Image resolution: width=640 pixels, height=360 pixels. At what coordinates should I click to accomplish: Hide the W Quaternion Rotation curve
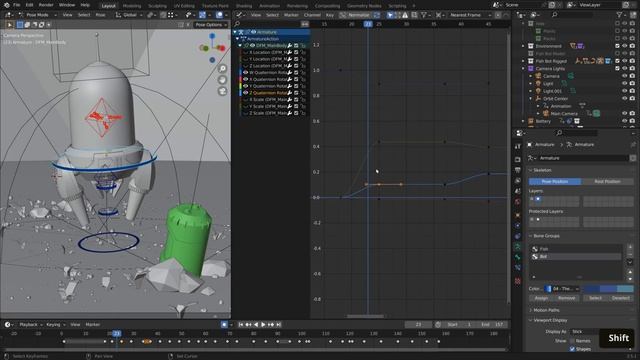click(x=246, y=73)
